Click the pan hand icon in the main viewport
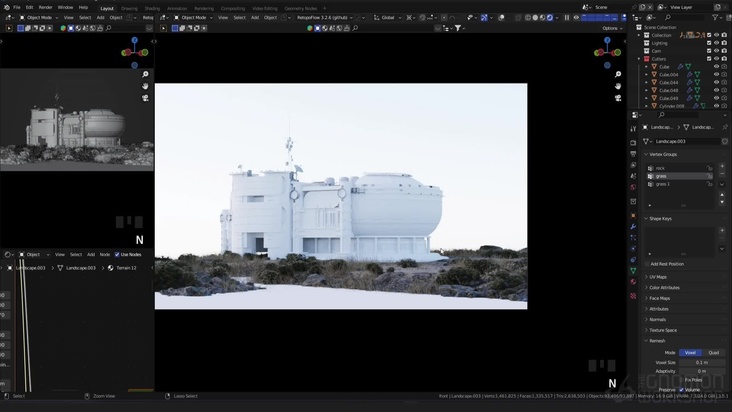This screenshot has height=412, width=732. coord(618,86)
